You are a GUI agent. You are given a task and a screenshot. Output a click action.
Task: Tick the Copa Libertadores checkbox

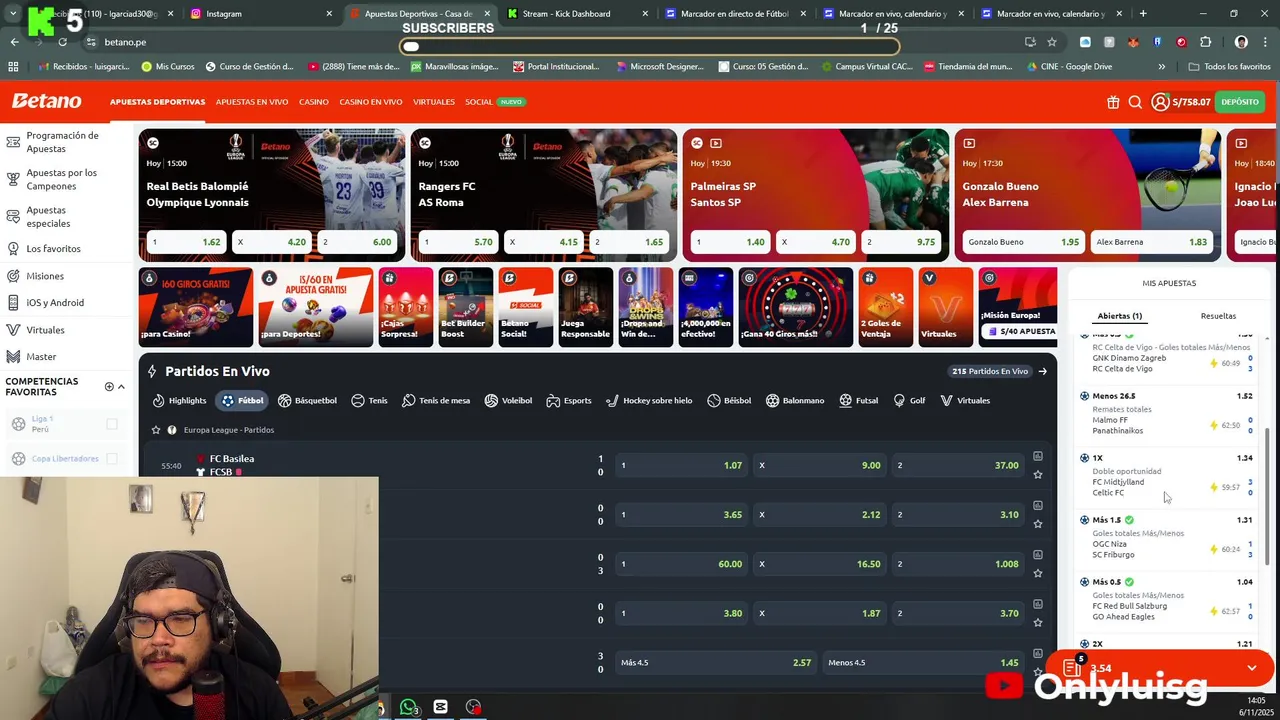[x=112, y=459]
